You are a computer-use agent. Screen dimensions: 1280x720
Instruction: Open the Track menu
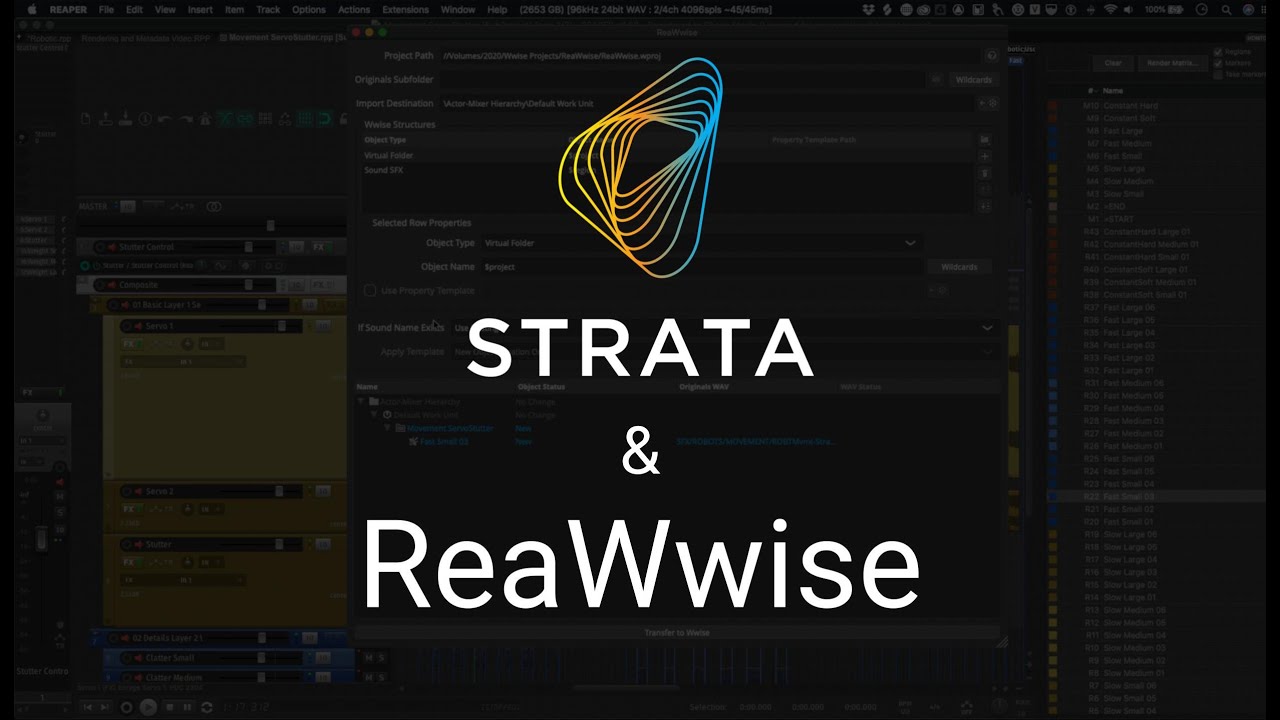268,9
